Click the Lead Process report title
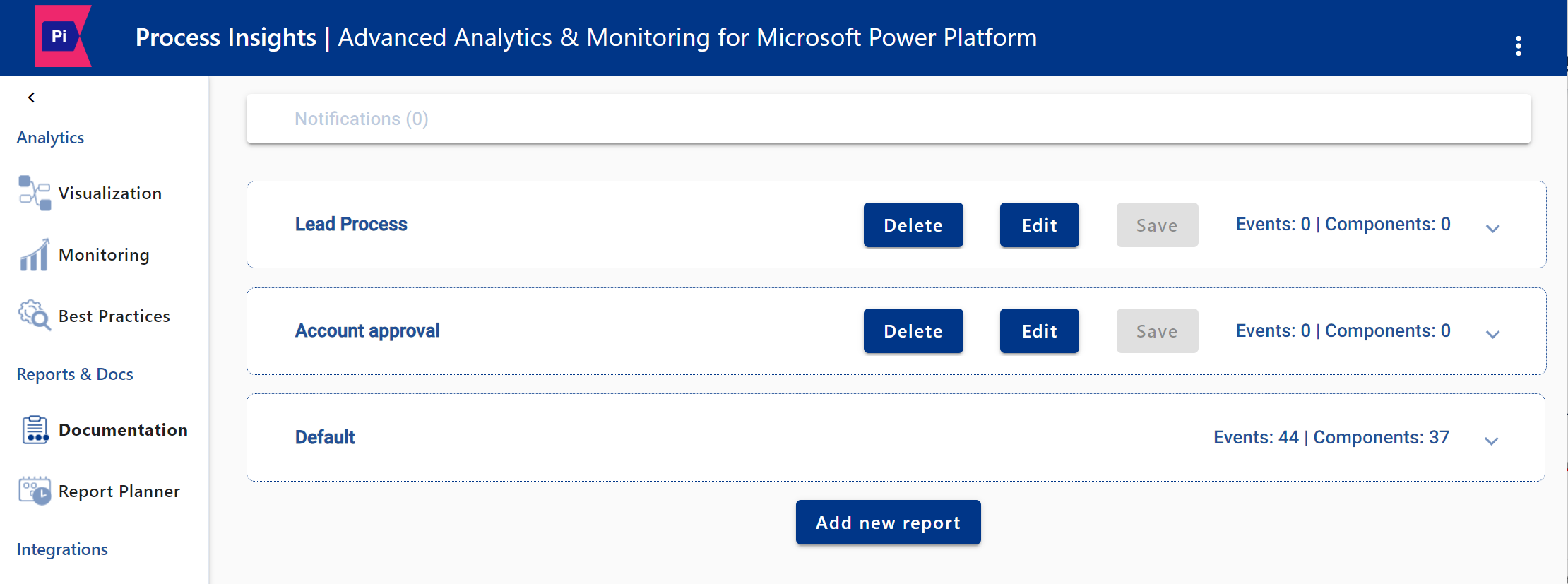This screenshot has width=1568, height=584. [351, 224]
